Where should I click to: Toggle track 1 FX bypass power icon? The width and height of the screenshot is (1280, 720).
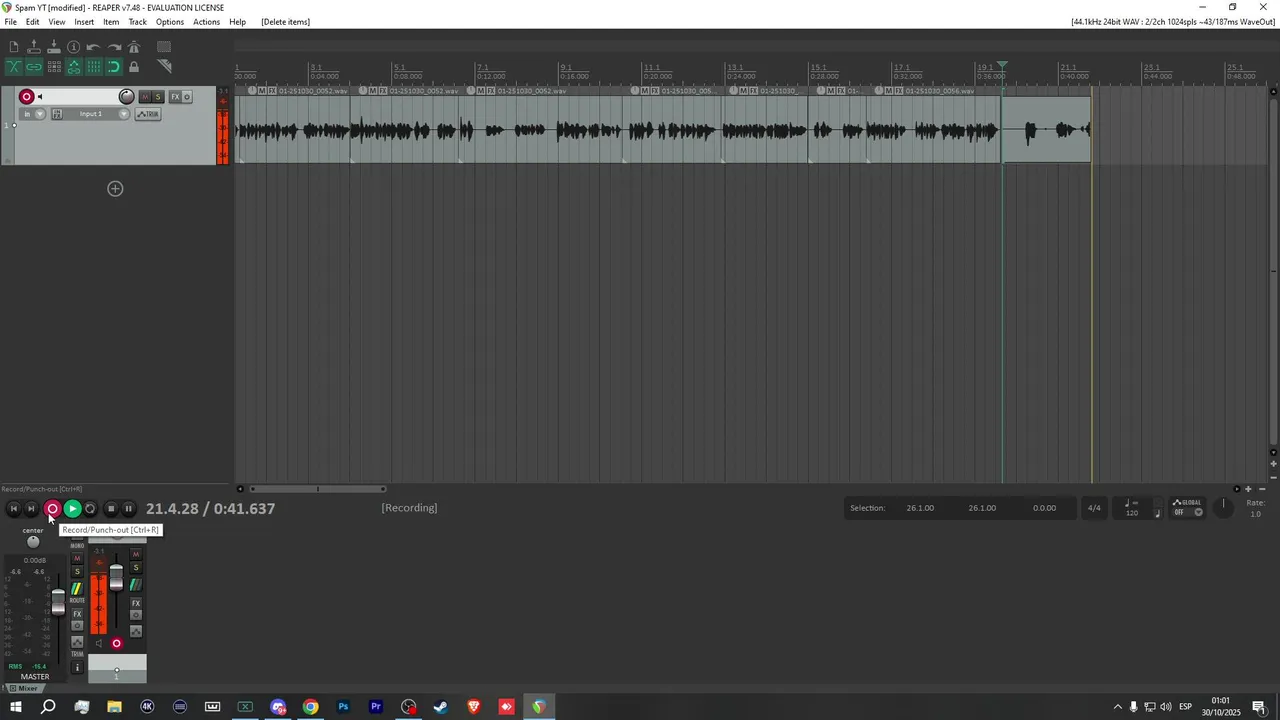point(187,97)
